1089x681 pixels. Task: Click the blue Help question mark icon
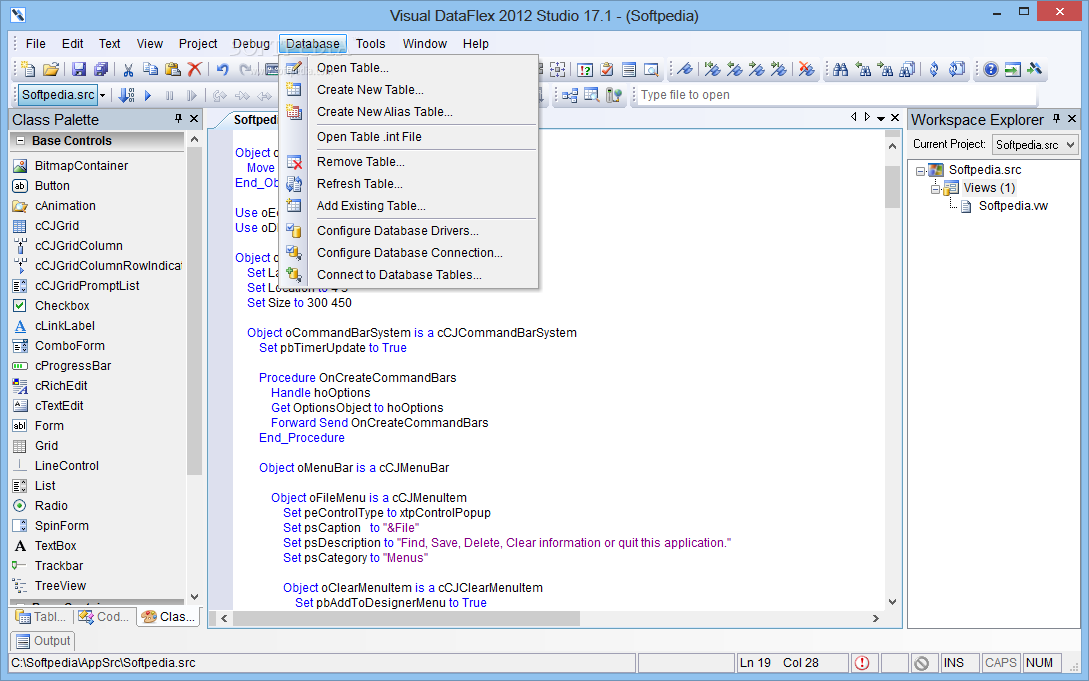click(991, 69)
